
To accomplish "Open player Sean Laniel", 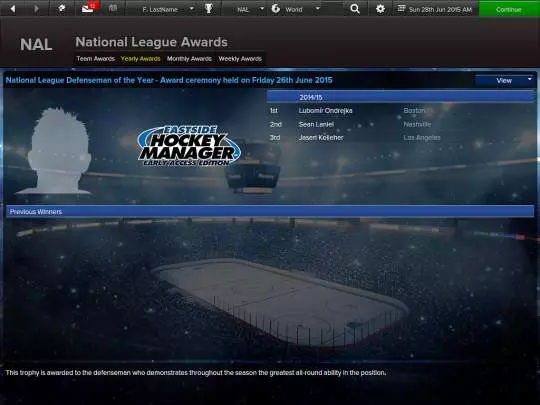I will (316, 124).
